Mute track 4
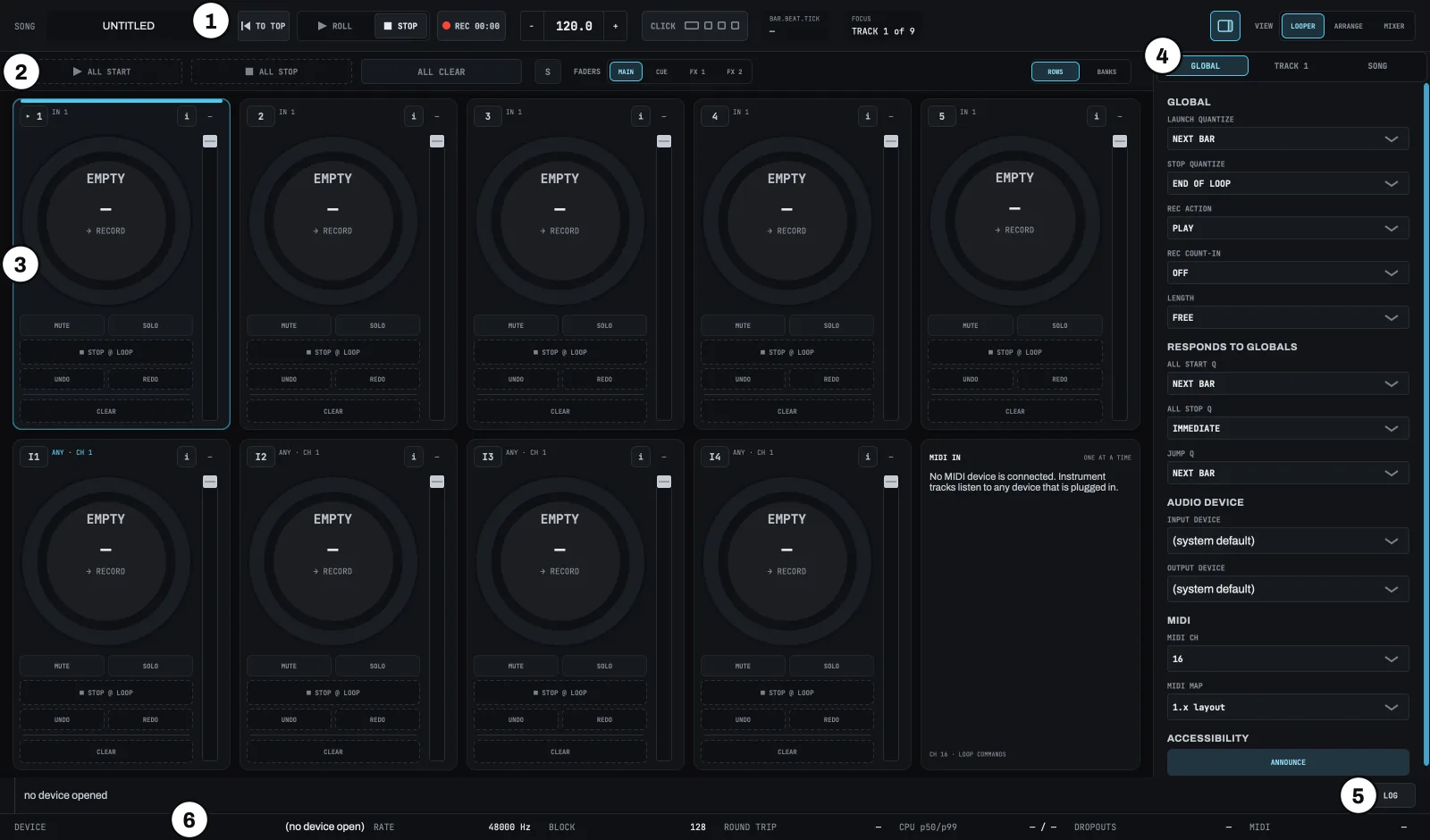 click(743, 325)
